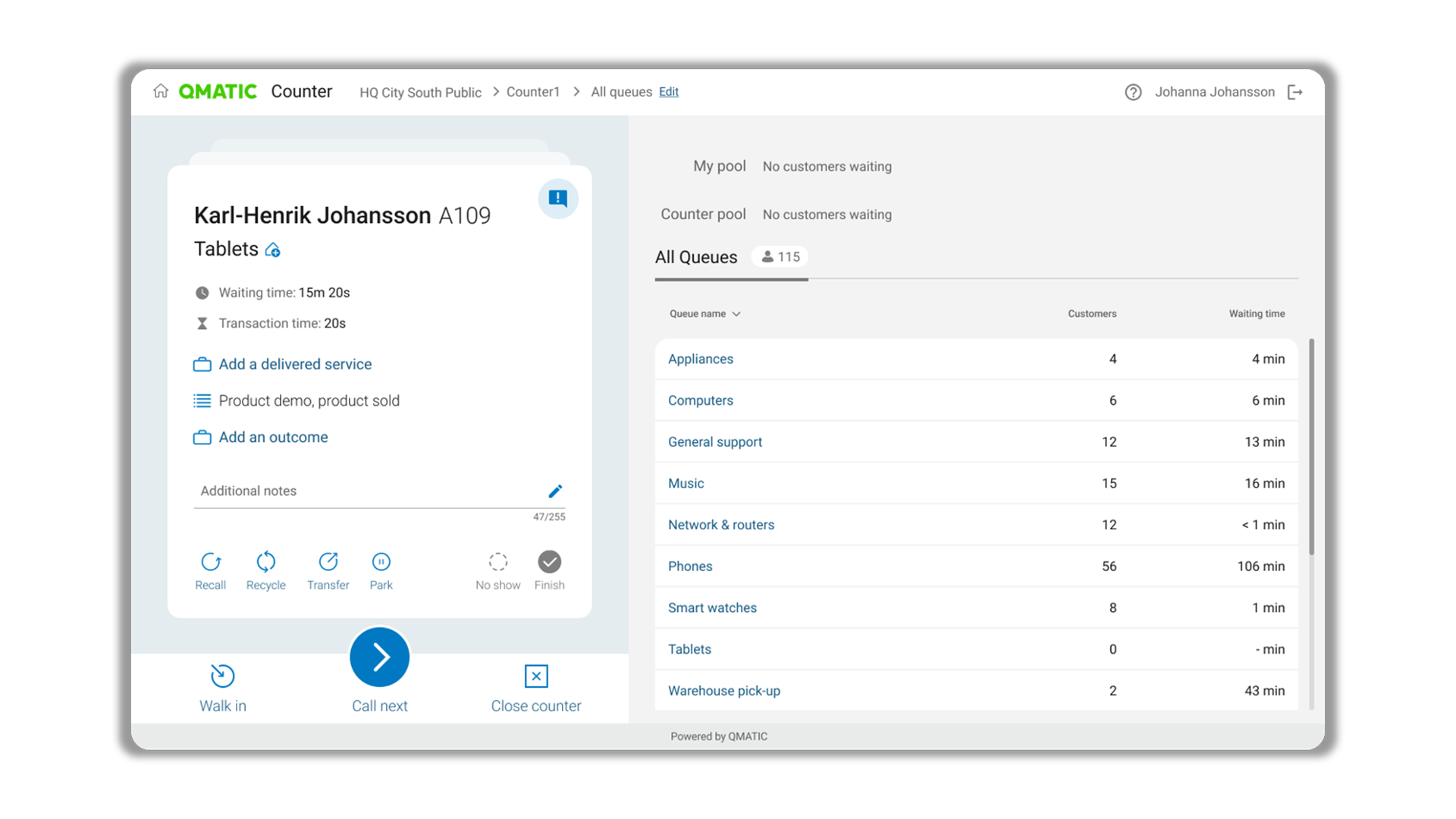Sort by Queue name dropdown arrow

(x=736, y=314)
